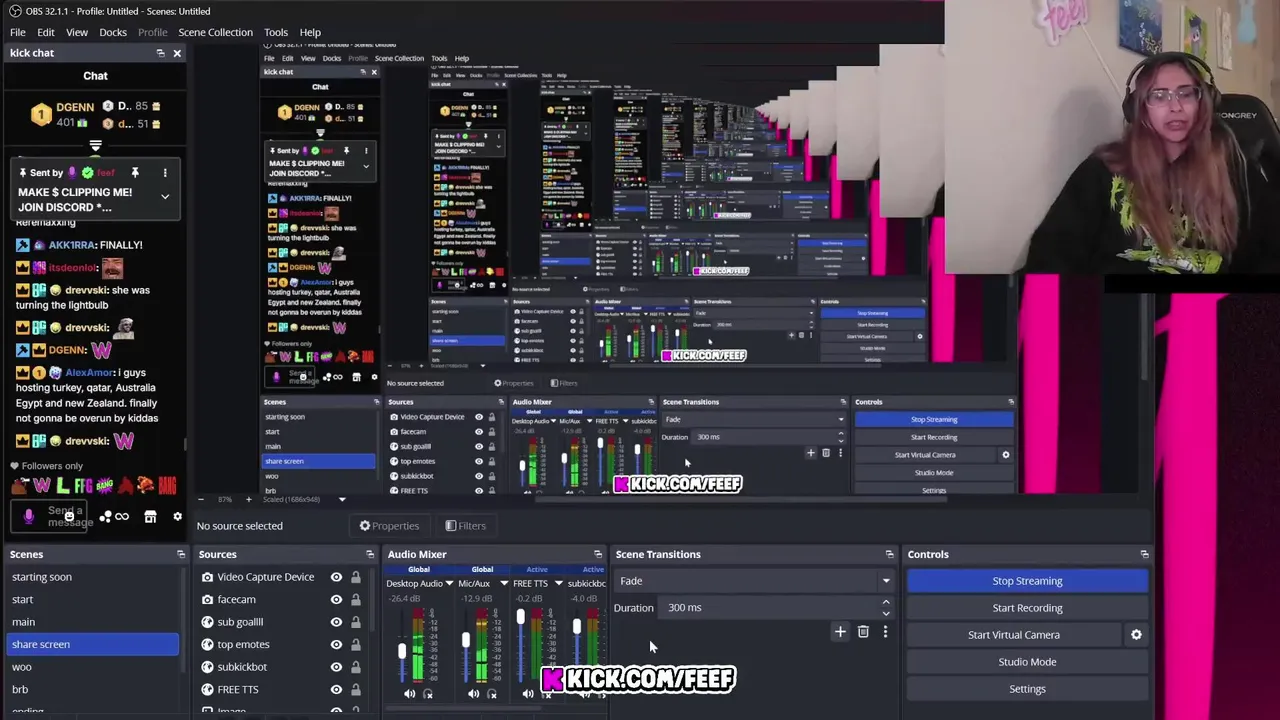Screen dimensions: 1280x720
Task: Unlock the subkickbot source
Action: click(x=355, y=667)
